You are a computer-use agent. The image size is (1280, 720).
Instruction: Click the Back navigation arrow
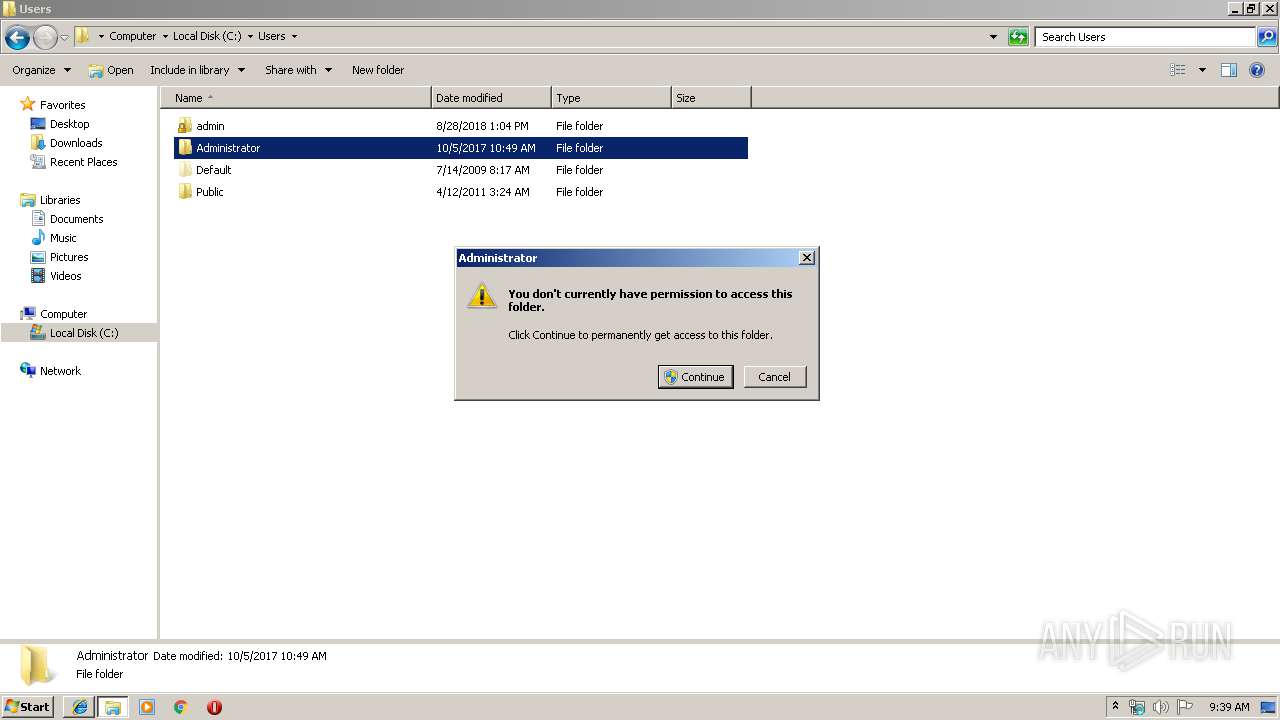tap(17, 38)
